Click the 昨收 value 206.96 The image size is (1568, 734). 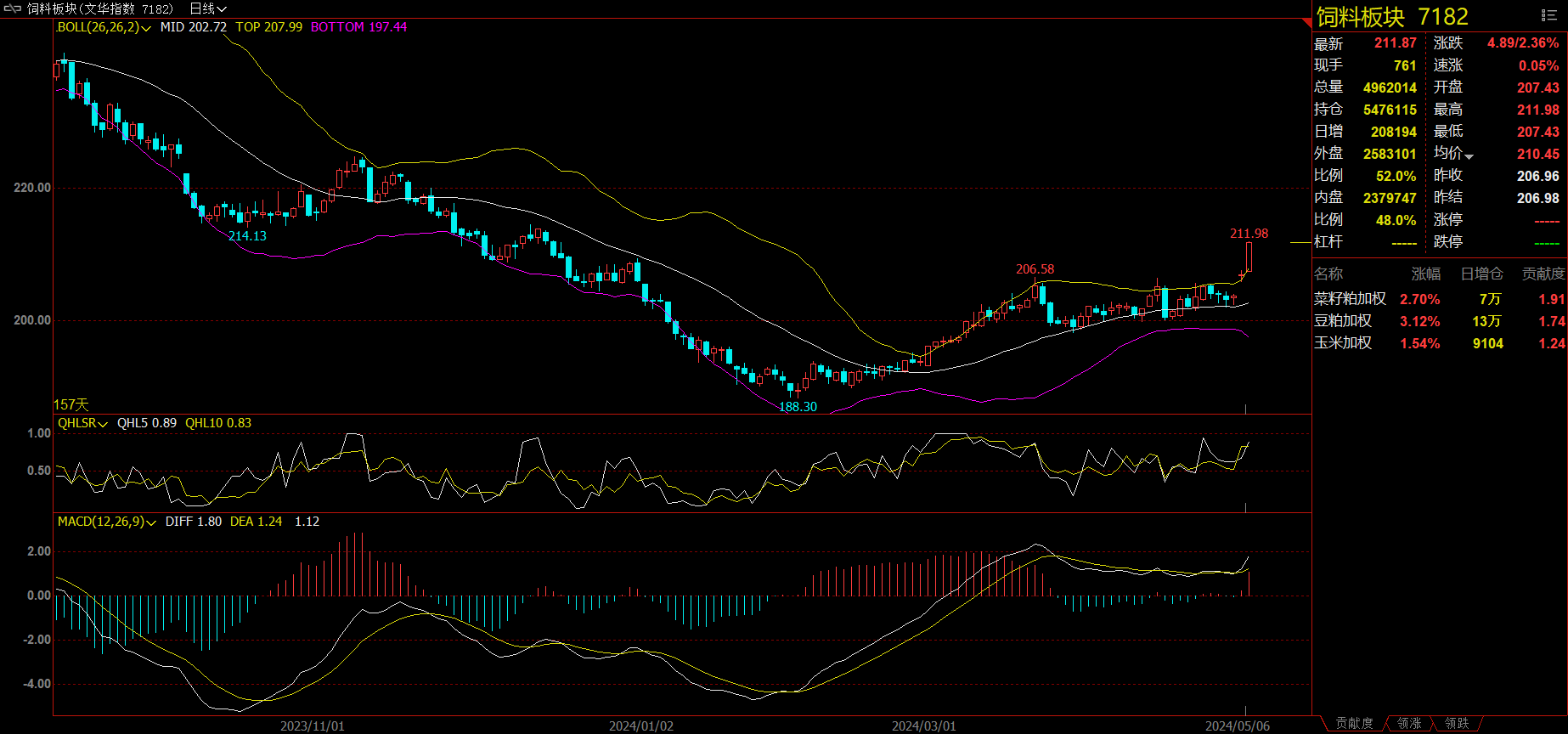tap(1538, 176)
